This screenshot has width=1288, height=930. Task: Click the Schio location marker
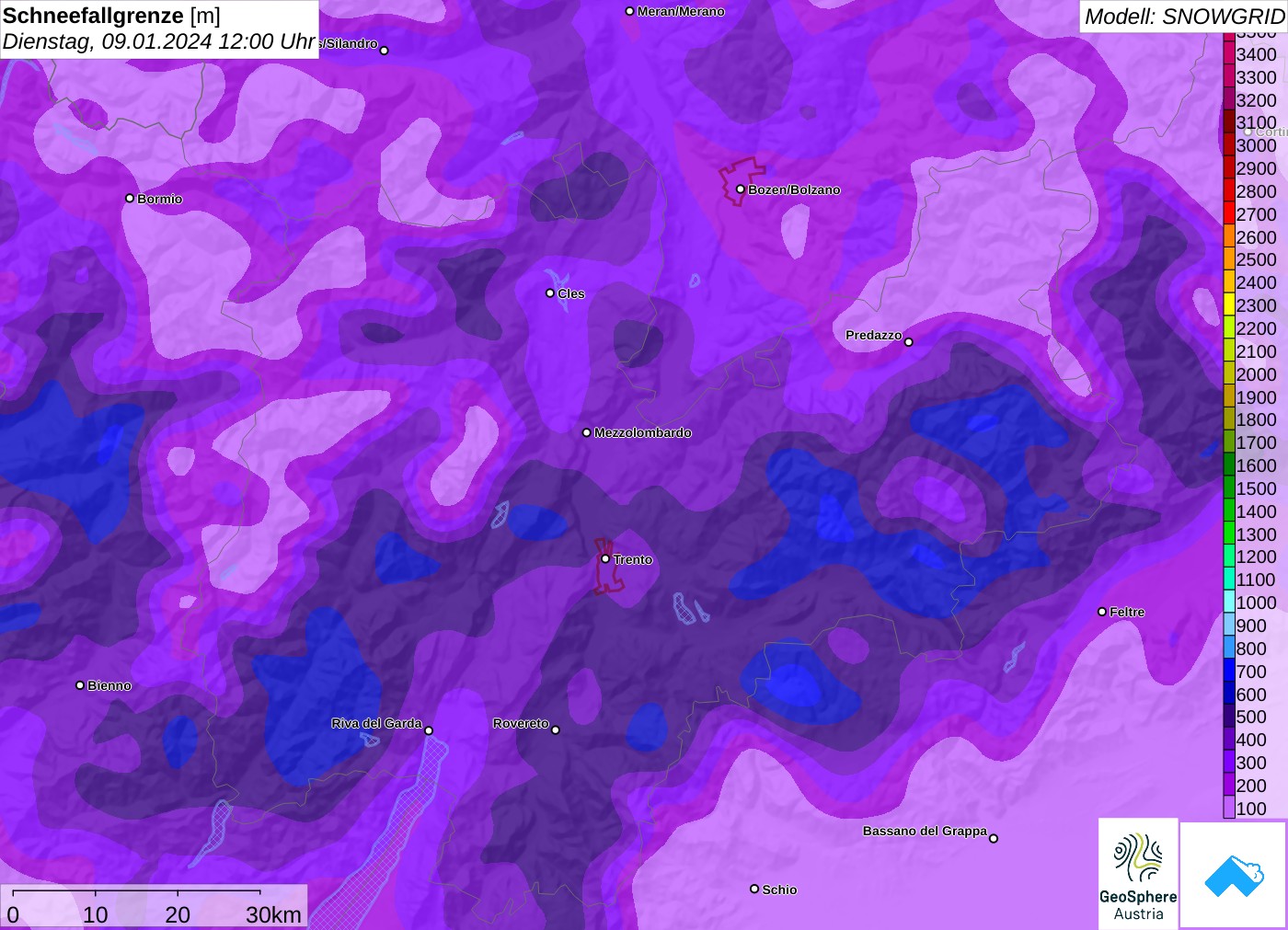(754, 889)
